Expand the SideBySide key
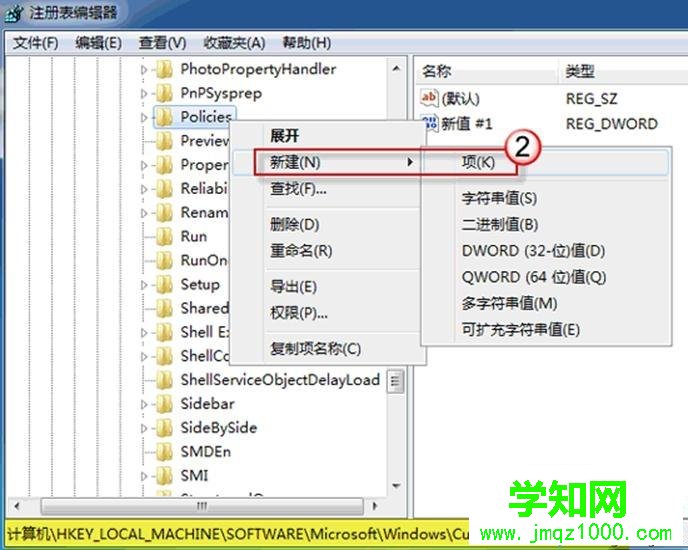 point(144,428)
